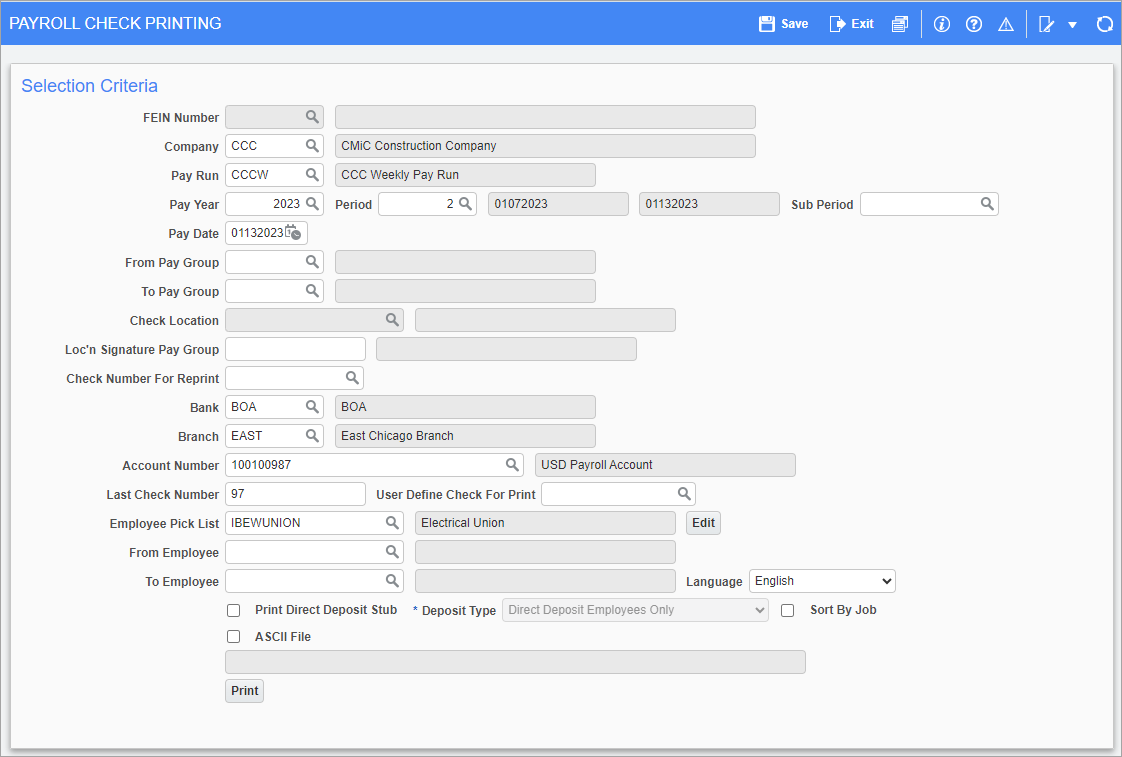Open the Pay Year lookup magnifier
This screenshot has height=757, width=1122.
[312, 204]
